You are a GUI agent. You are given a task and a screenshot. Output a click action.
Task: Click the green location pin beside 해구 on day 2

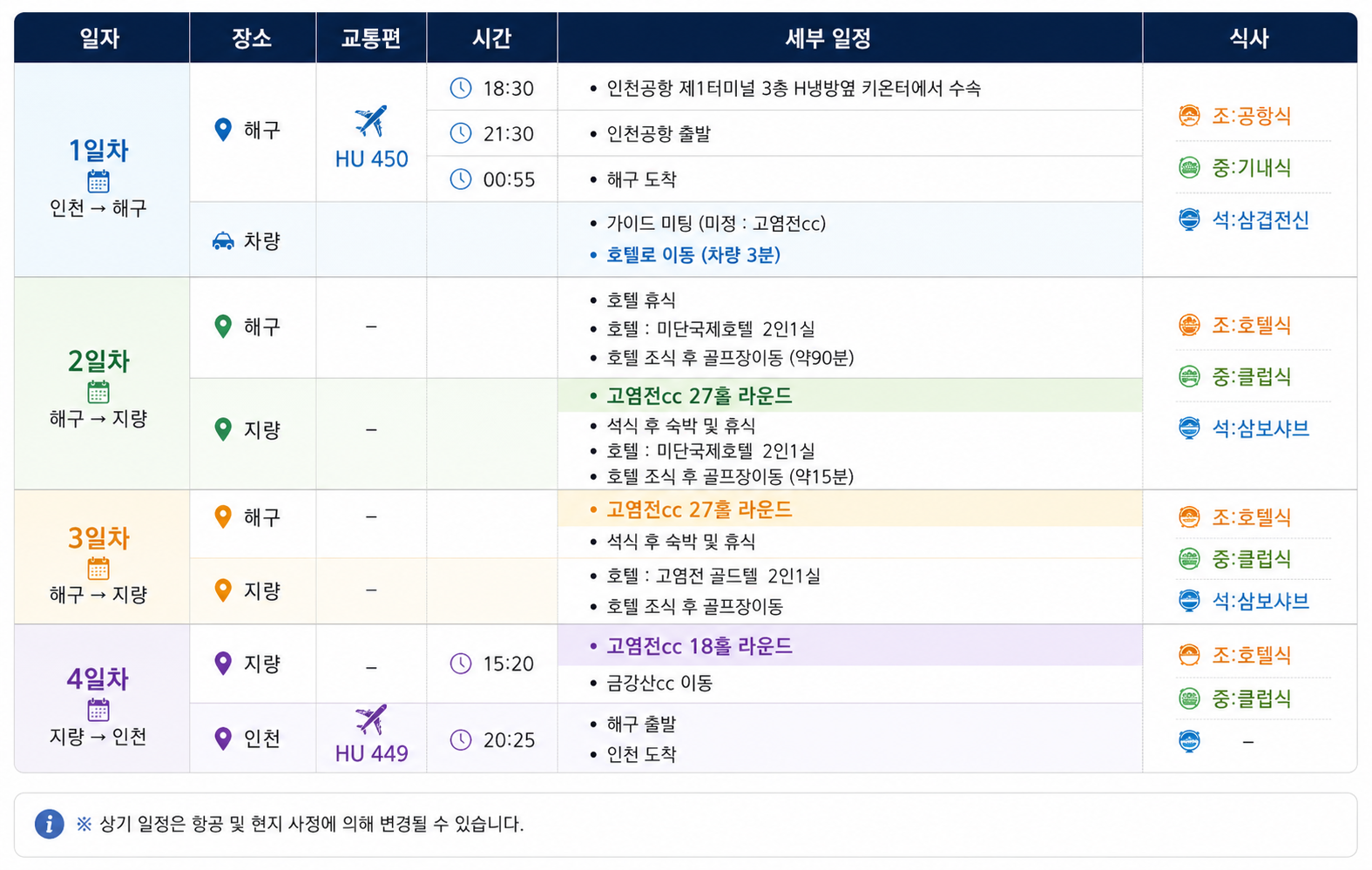point(223,327)
